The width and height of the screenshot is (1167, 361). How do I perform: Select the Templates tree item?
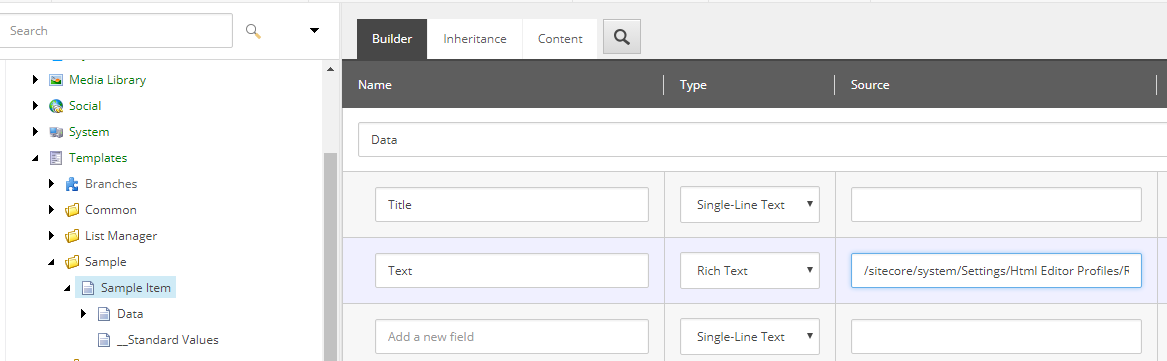97,158
